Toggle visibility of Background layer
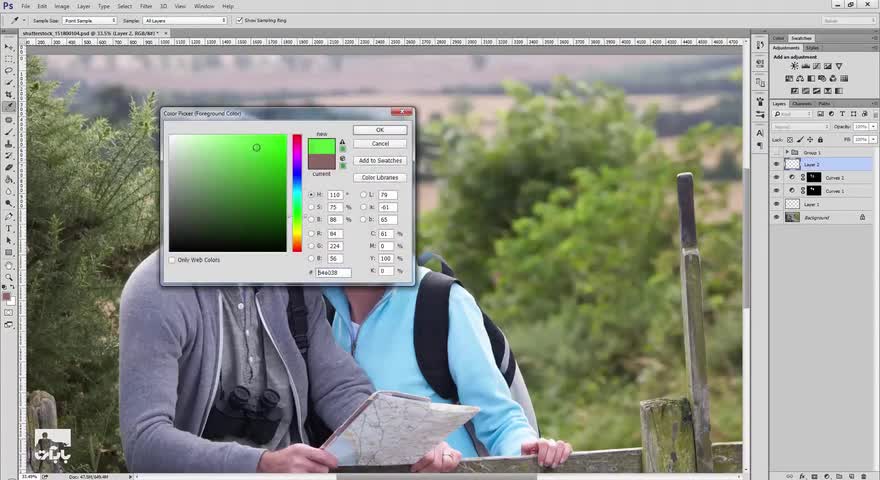 pos(777,217)
